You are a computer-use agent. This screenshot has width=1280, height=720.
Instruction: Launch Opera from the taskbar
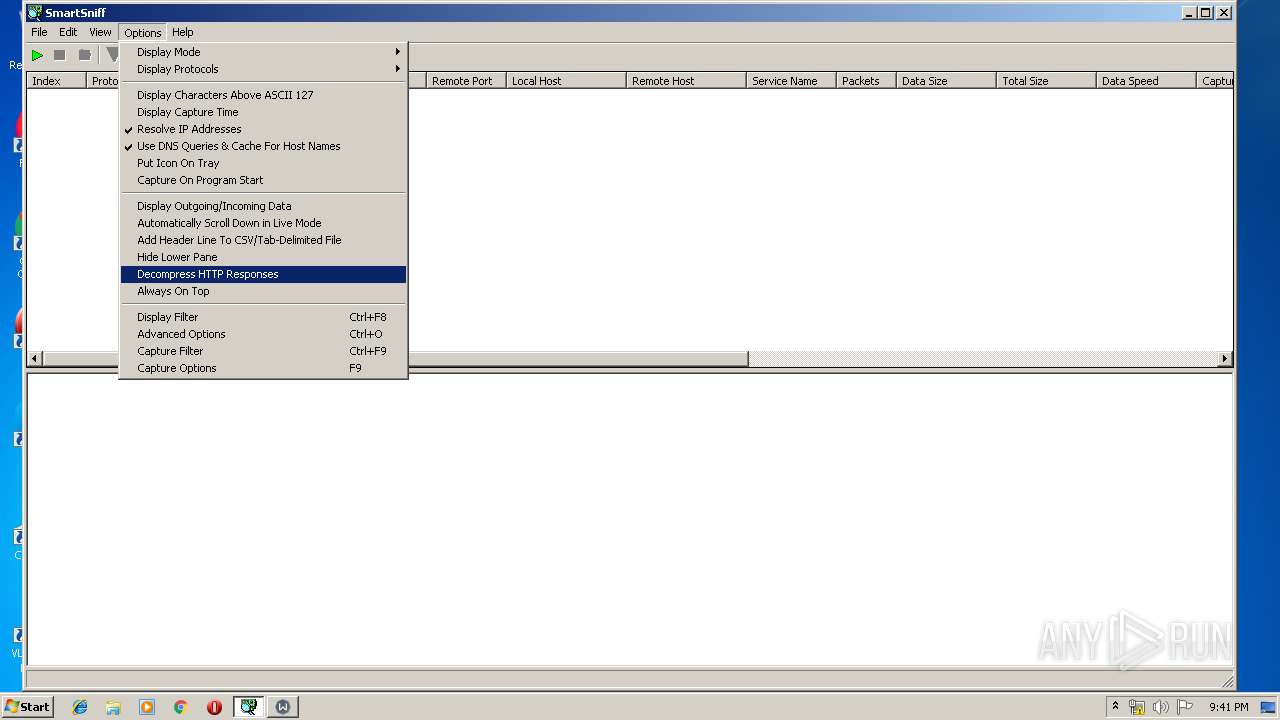(x=214, y=707)
